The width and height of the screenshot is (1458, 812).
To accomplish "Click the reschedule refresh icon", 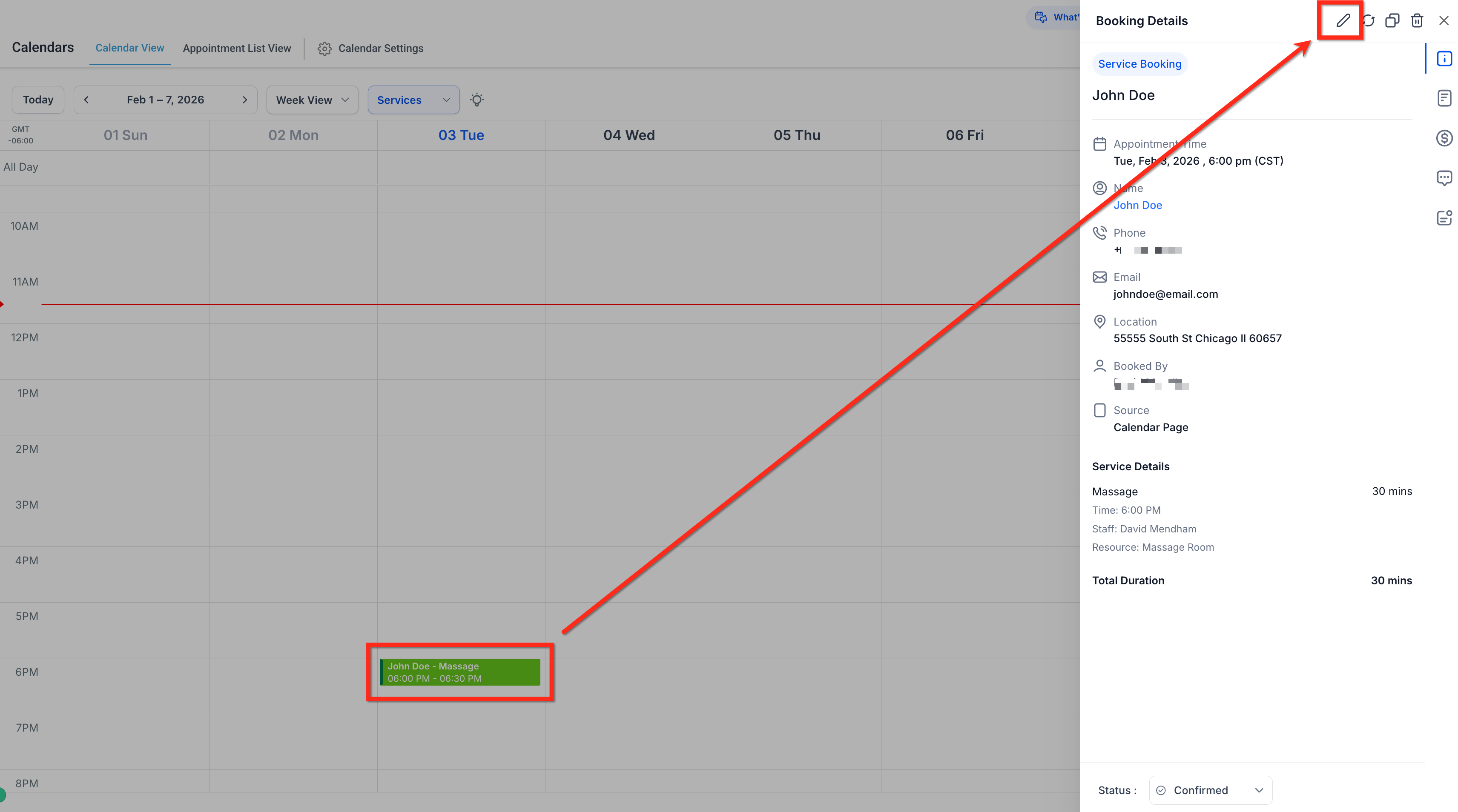I will point(1368,21).
